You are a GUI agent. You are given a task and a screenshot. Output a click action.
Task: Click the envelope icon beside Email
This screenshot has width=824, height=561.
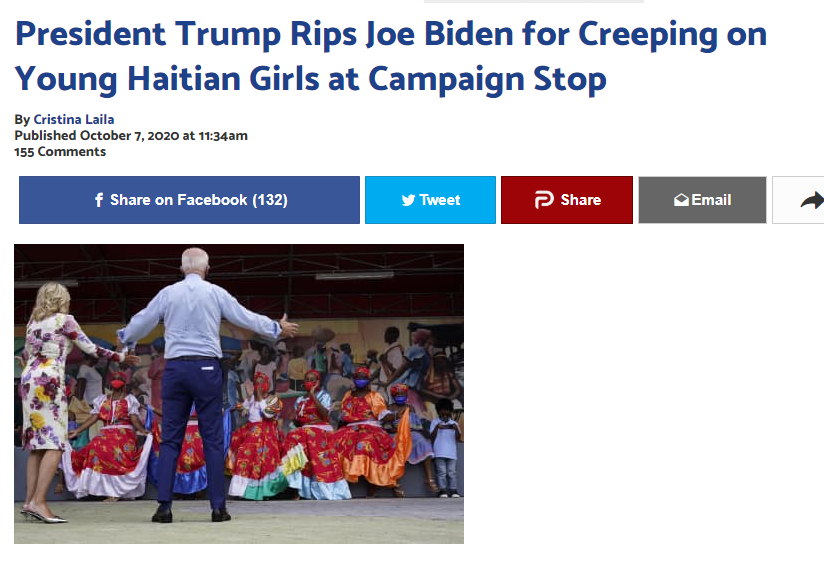(x=681, y=200)
